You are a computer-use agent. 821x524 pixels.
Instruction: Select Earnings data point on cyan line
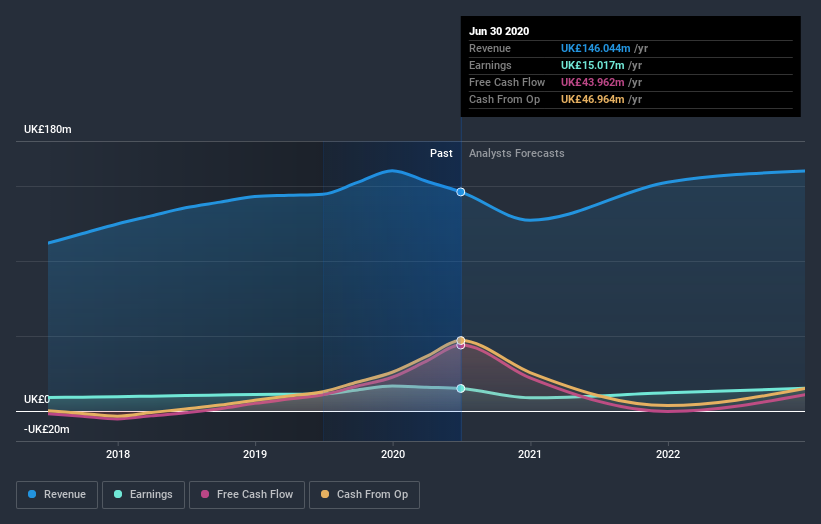pyautogui.click(x=461, y=388)
